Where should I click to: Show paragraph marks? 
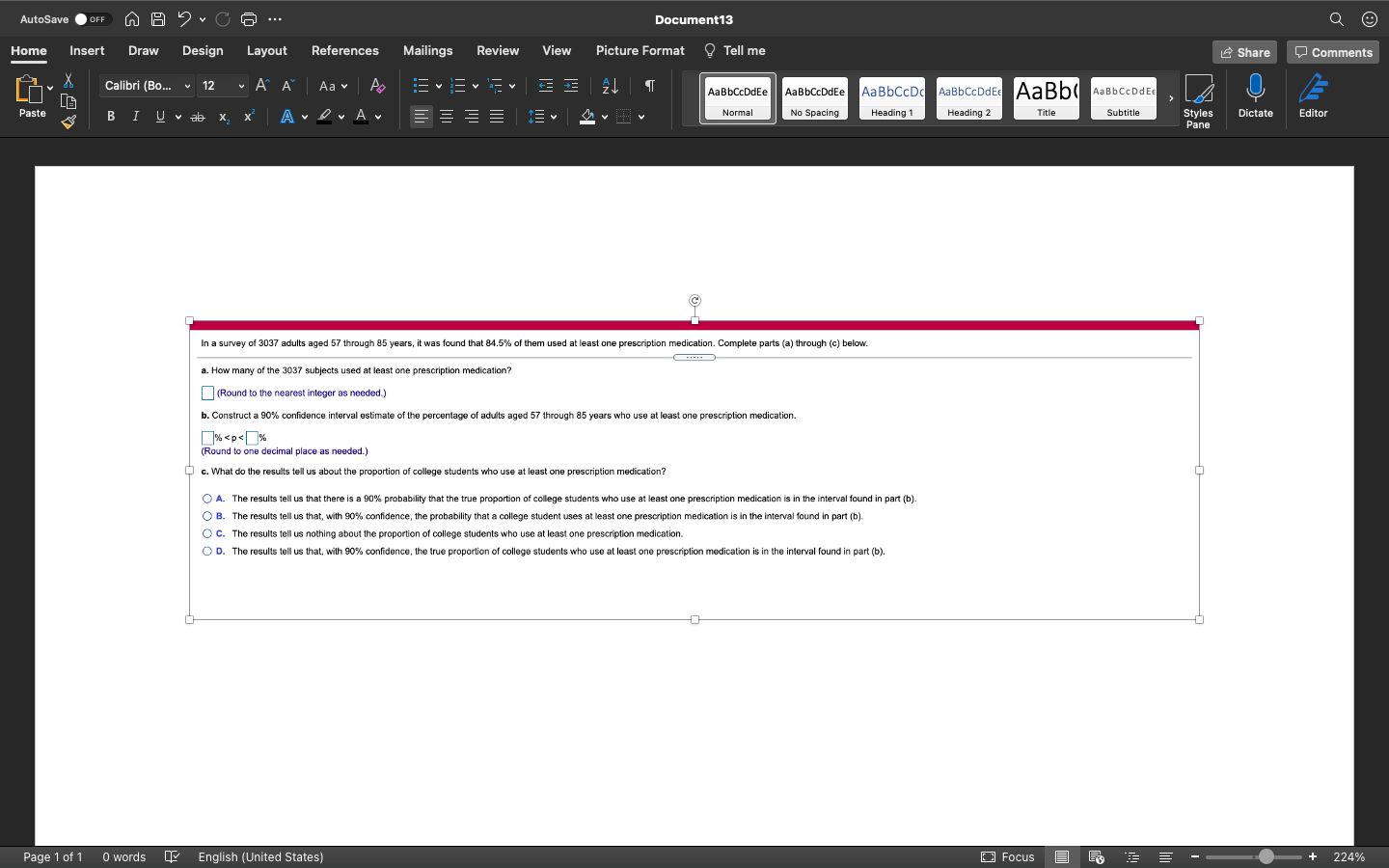[649, 86]
